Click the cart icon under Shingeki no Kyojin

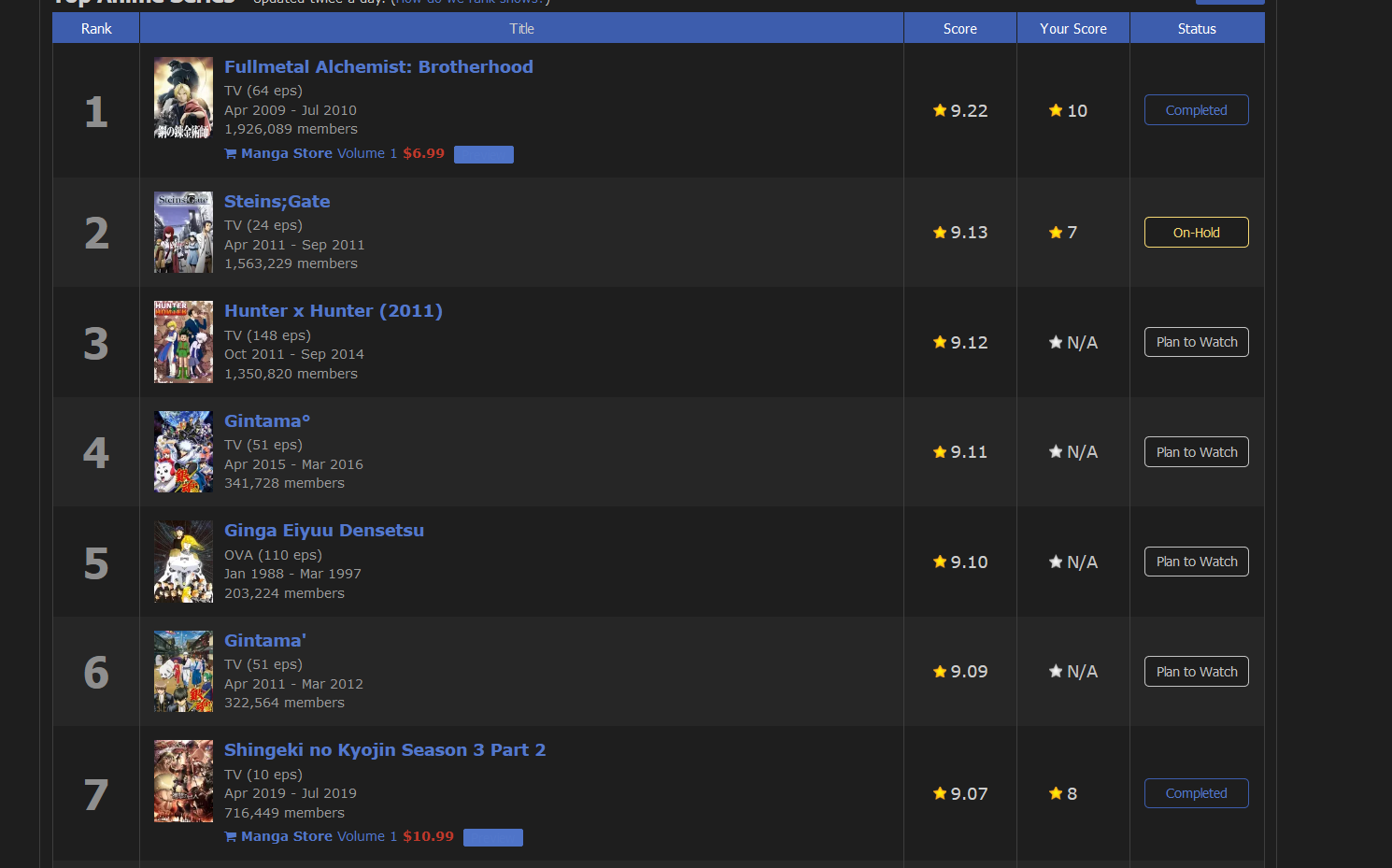point(230,837)
